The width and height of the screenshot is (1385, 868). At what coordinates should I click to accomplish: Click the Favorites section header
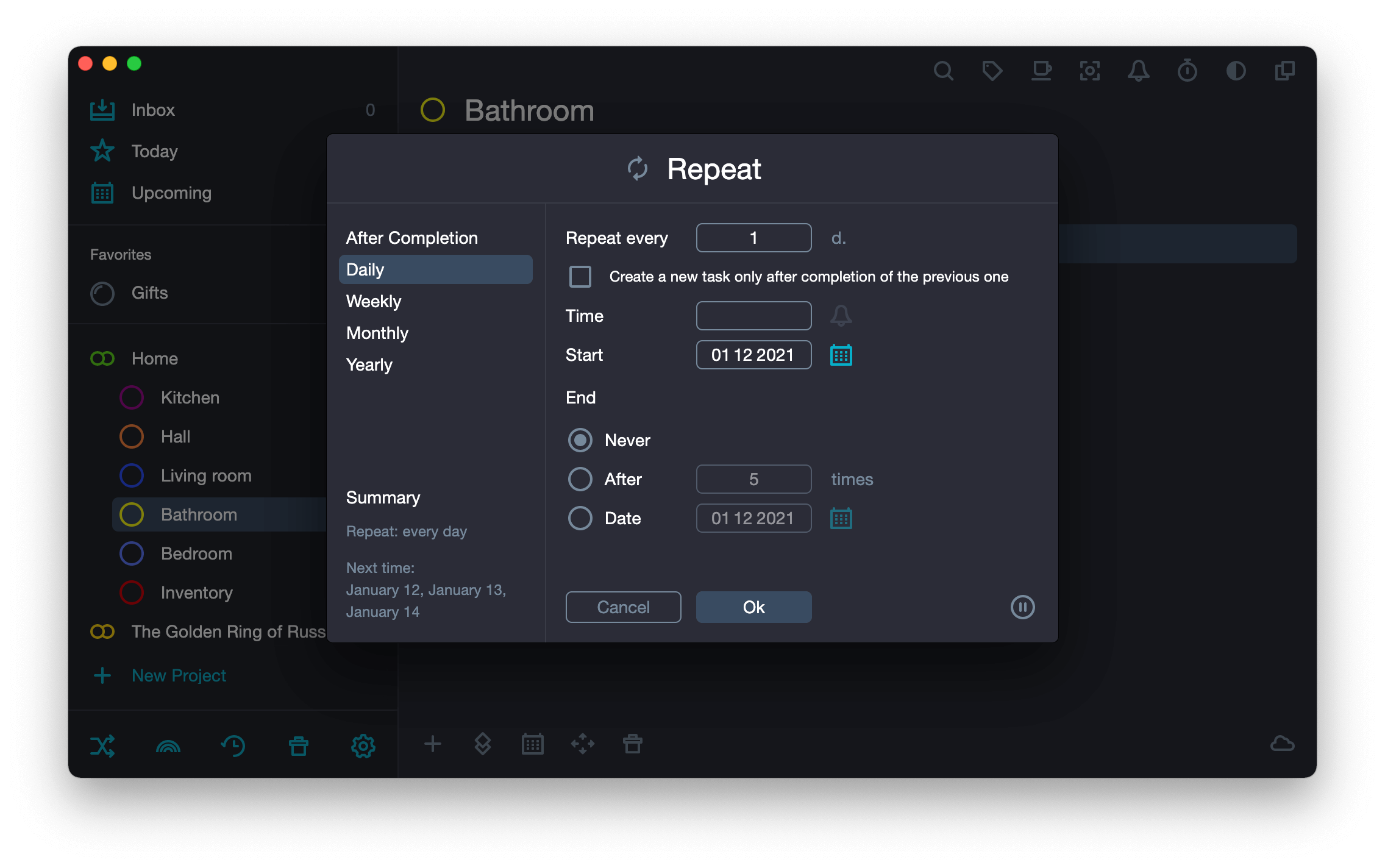coord(121,254)
